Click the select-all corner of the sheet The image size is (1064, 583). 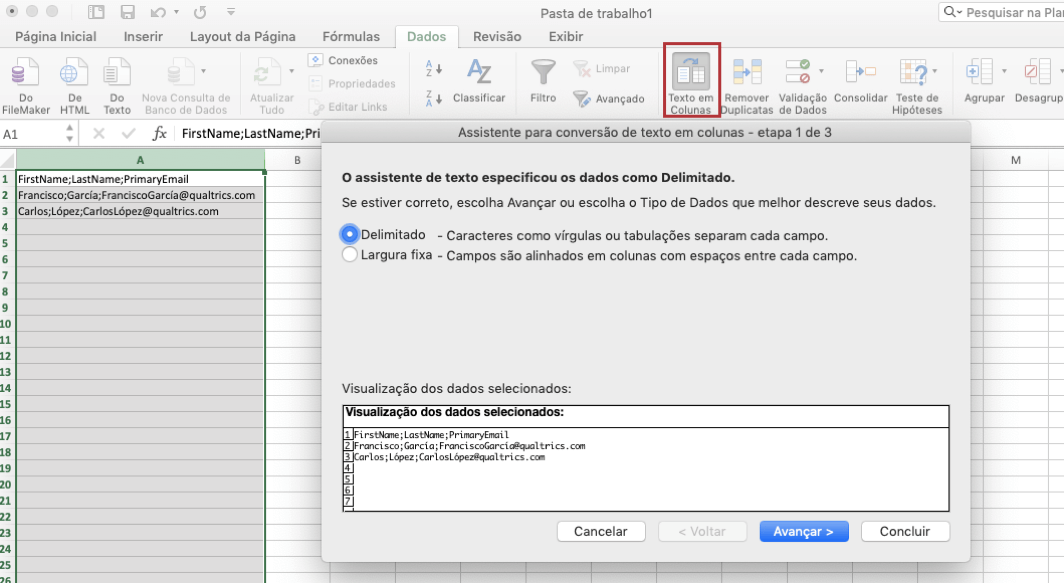pos(7,160)
